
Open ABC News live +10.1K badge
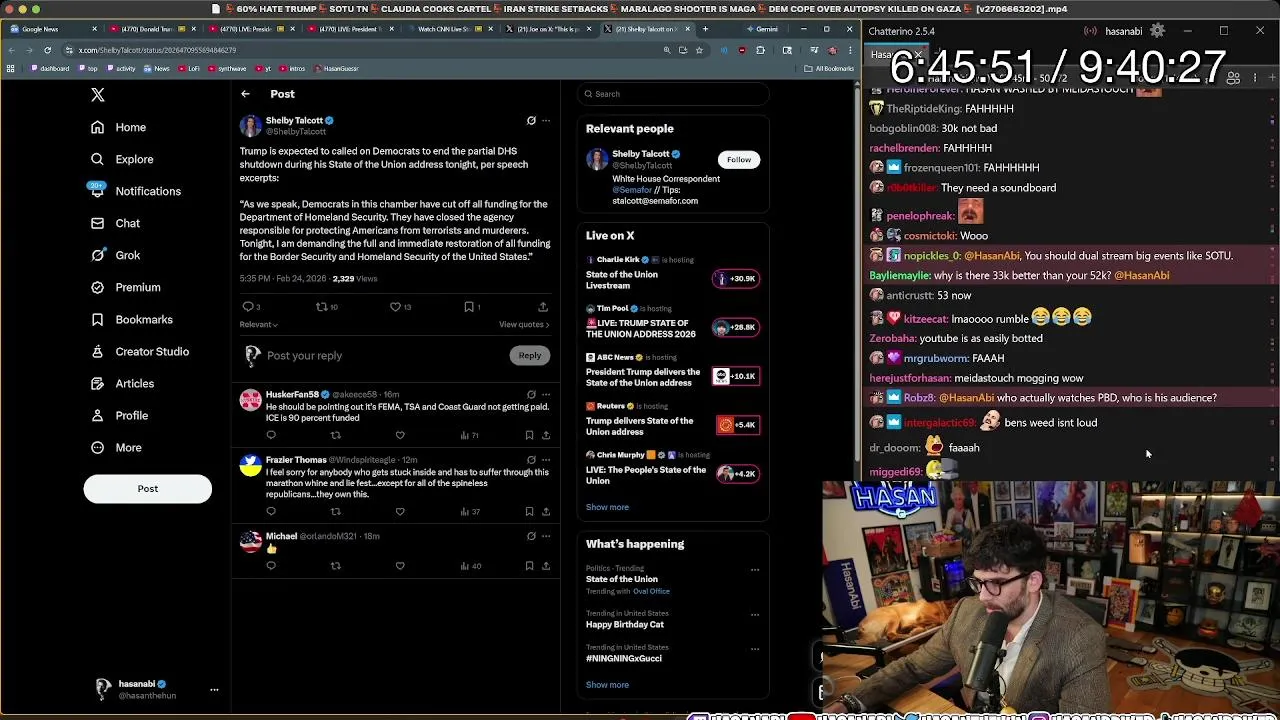735,376
